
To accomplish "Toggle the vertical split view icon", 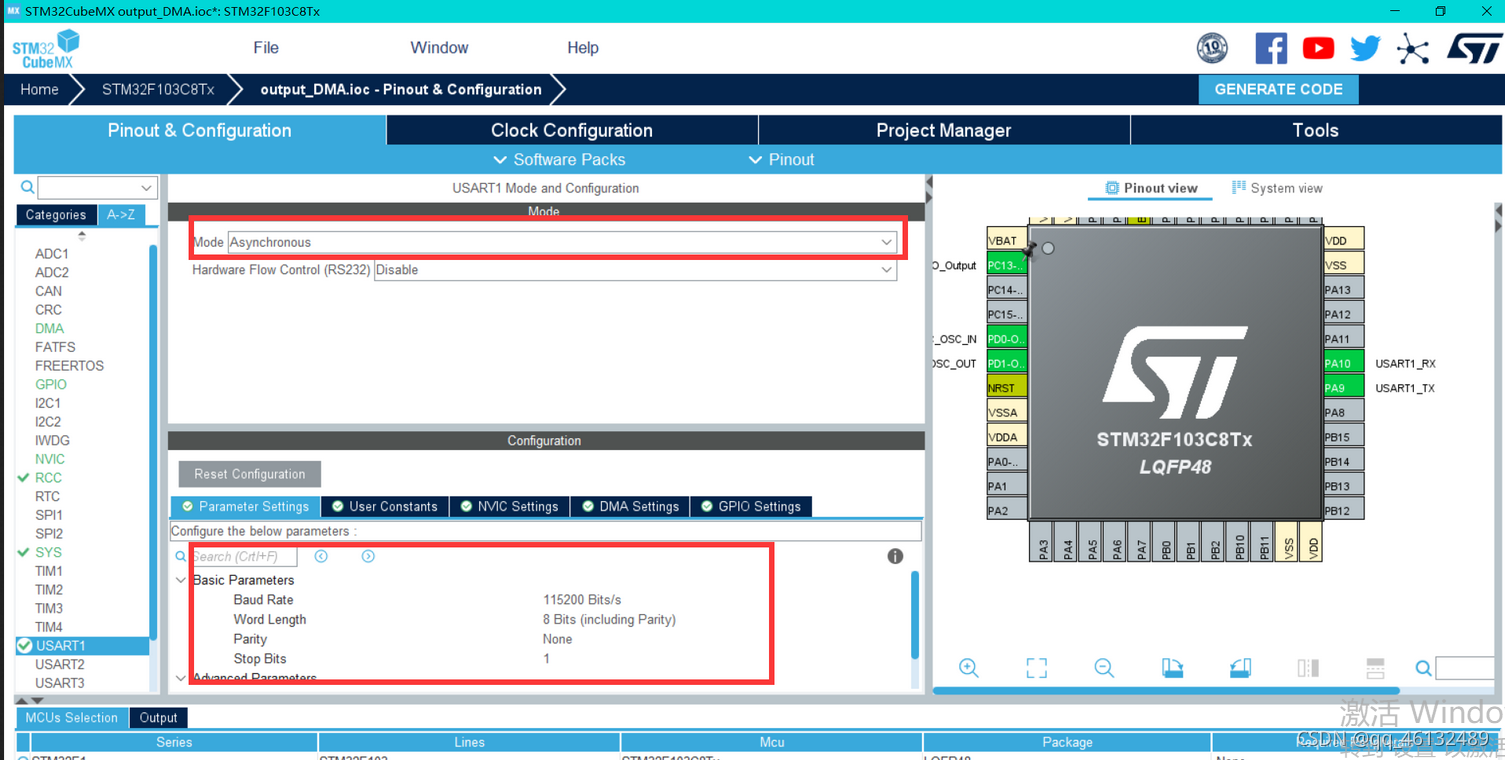I will [x=1308, y=668].
